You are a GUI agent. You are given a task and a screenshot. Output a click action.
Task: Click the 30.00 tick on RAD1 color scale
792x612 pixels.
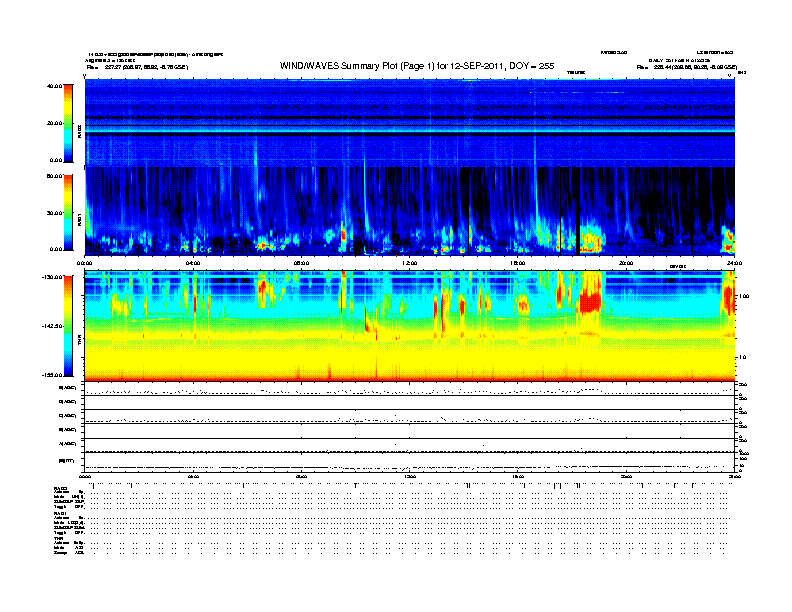(x=54, y=213)
